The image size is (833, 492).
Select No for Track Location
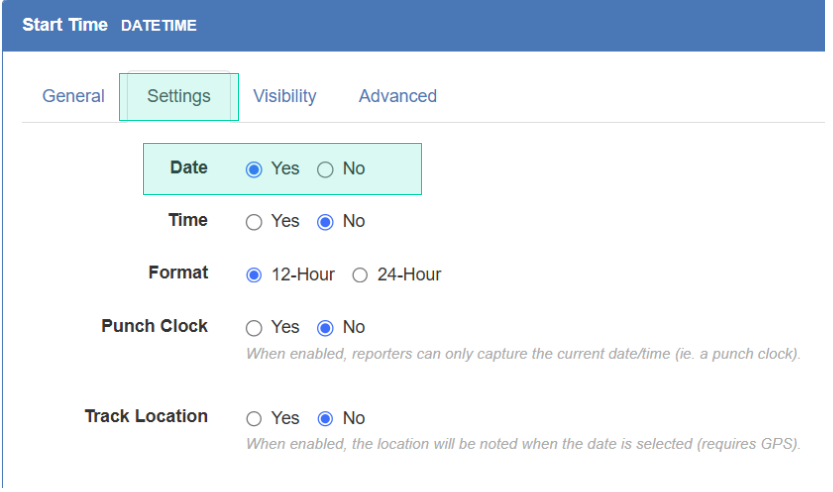point(325,419)
